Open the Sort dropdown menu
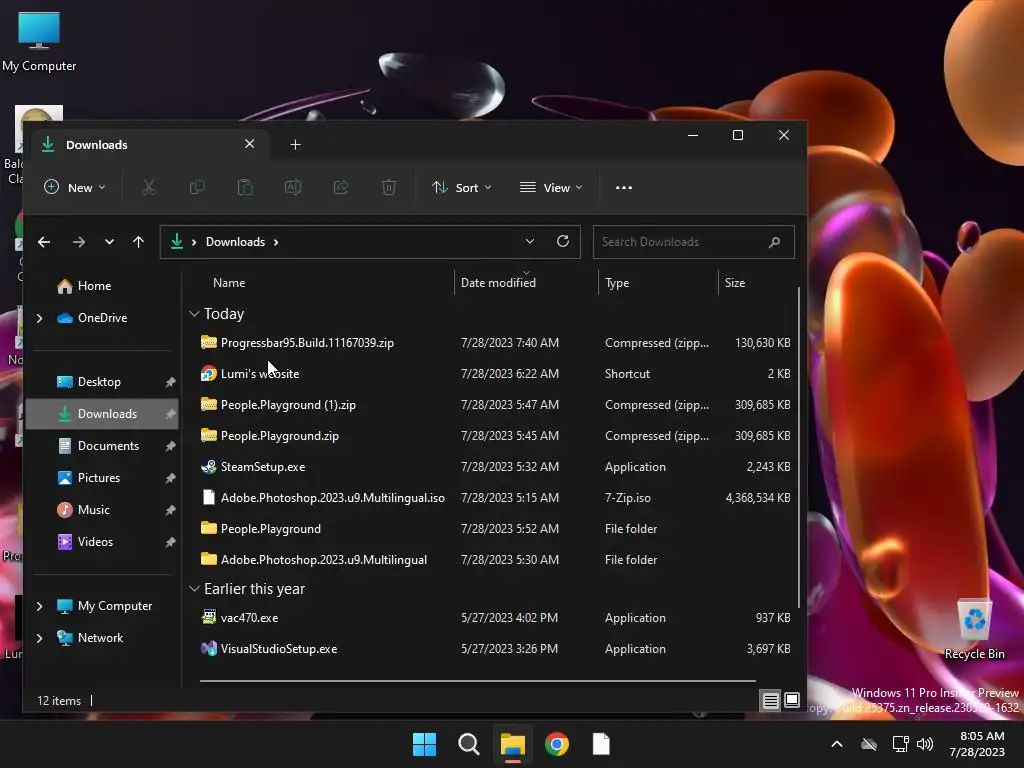The image size is (1024, 768). pyautogui.click(x=461, y=187)
